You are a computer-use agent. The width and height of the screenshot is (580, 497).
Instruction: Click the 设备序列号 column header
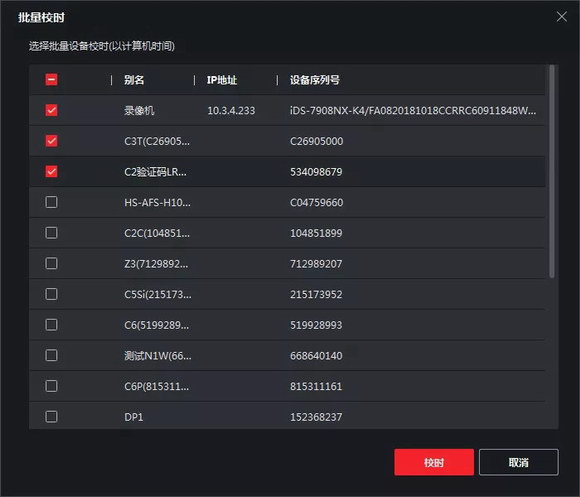(314, 80)
